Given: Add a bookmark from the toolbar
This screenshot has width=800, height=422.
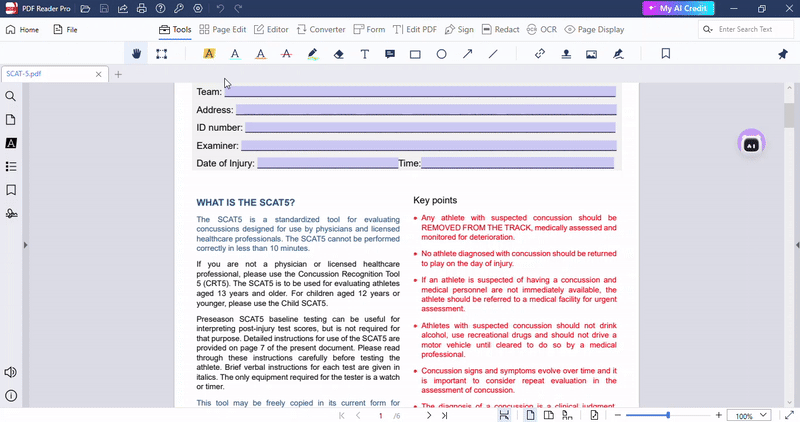Looking at the screenshot, I should coord(666,54).
